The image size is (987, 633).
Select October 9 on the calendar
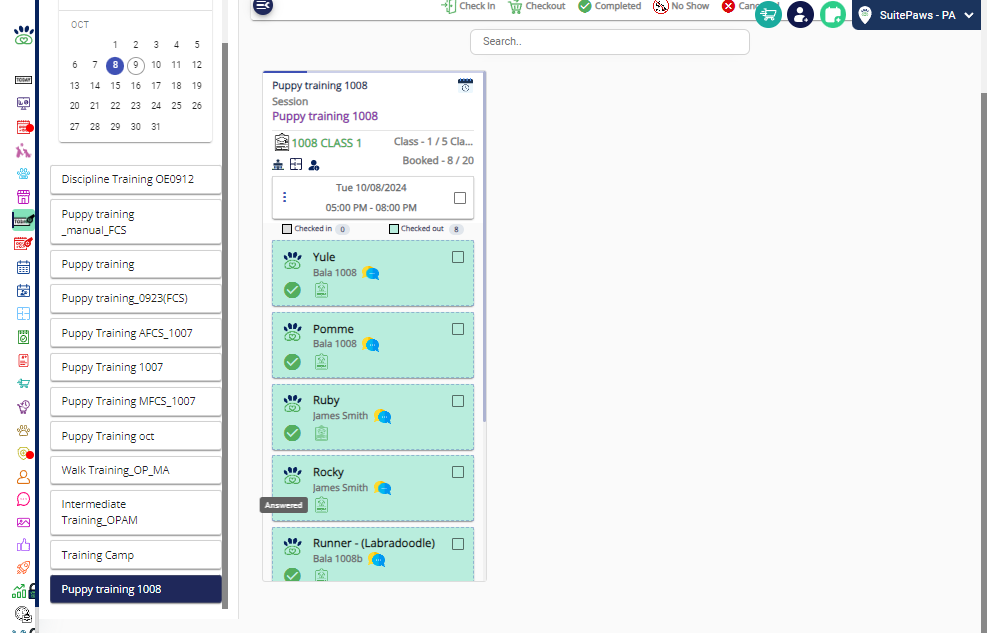pos(135,65)
